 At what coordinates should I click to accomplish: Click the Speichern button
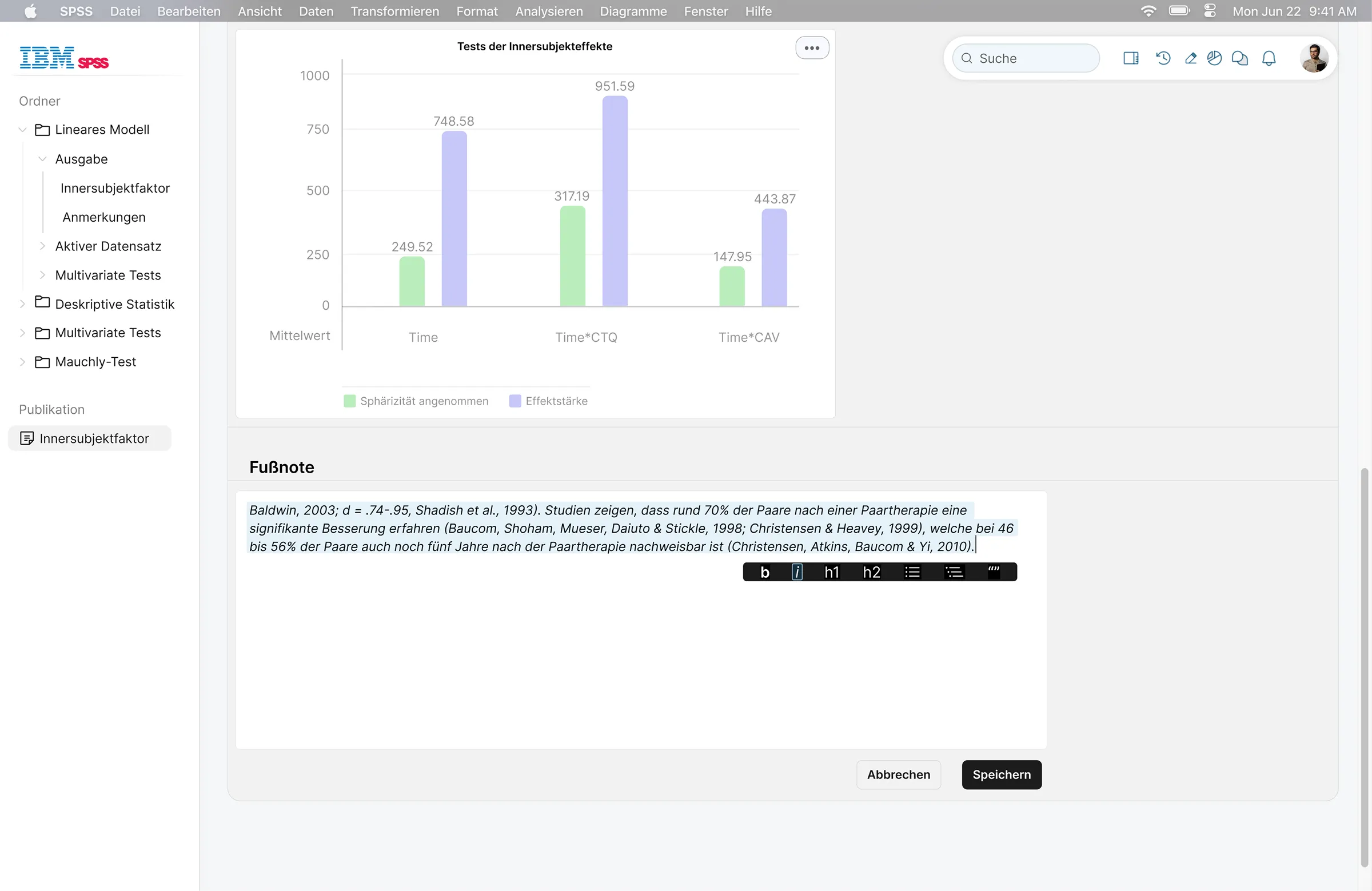click(x=1002, y=774)
